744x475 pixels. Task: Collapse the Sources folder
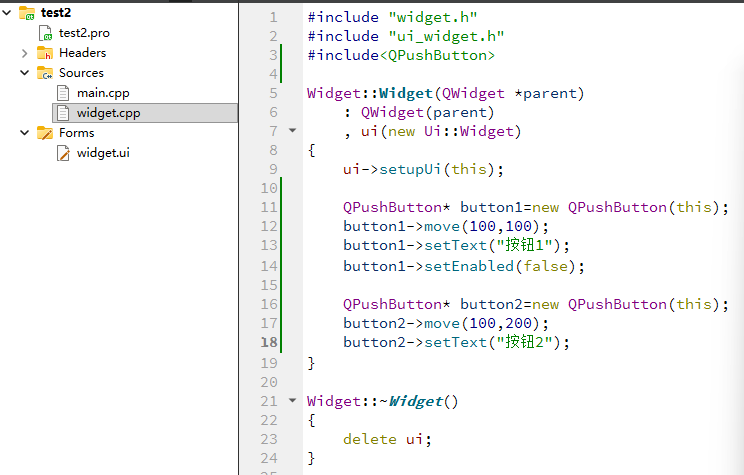click(25, 73)
